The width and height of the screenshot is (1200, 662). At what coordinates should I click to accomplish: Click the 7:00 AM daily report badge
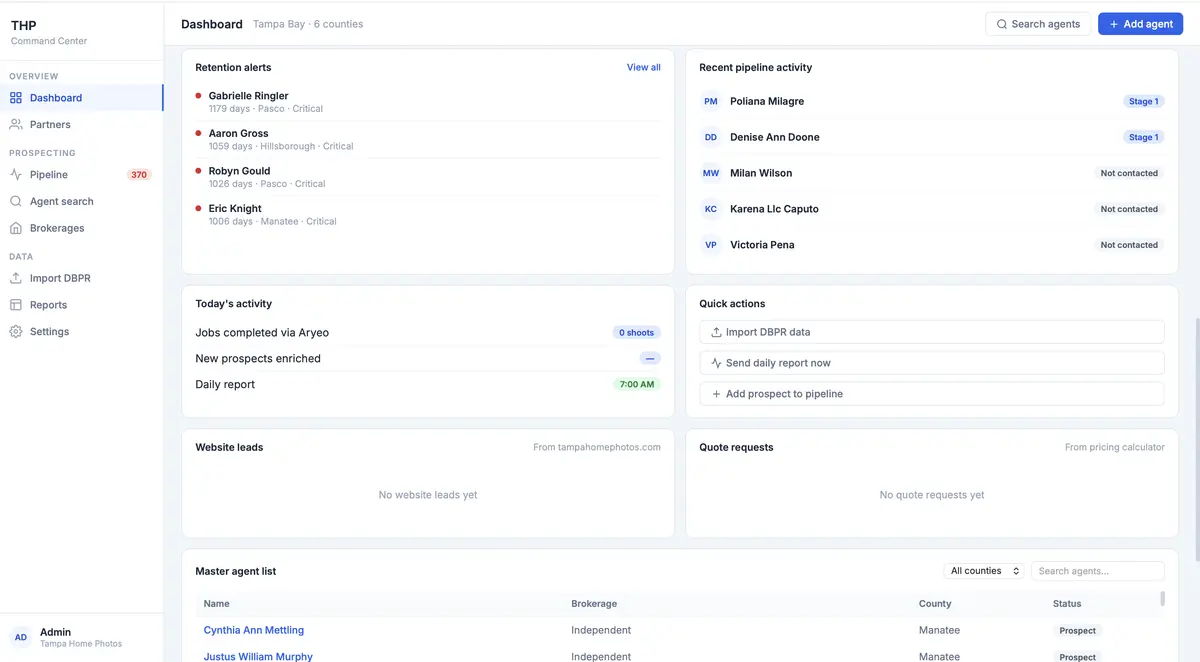(x=636, y=384)
